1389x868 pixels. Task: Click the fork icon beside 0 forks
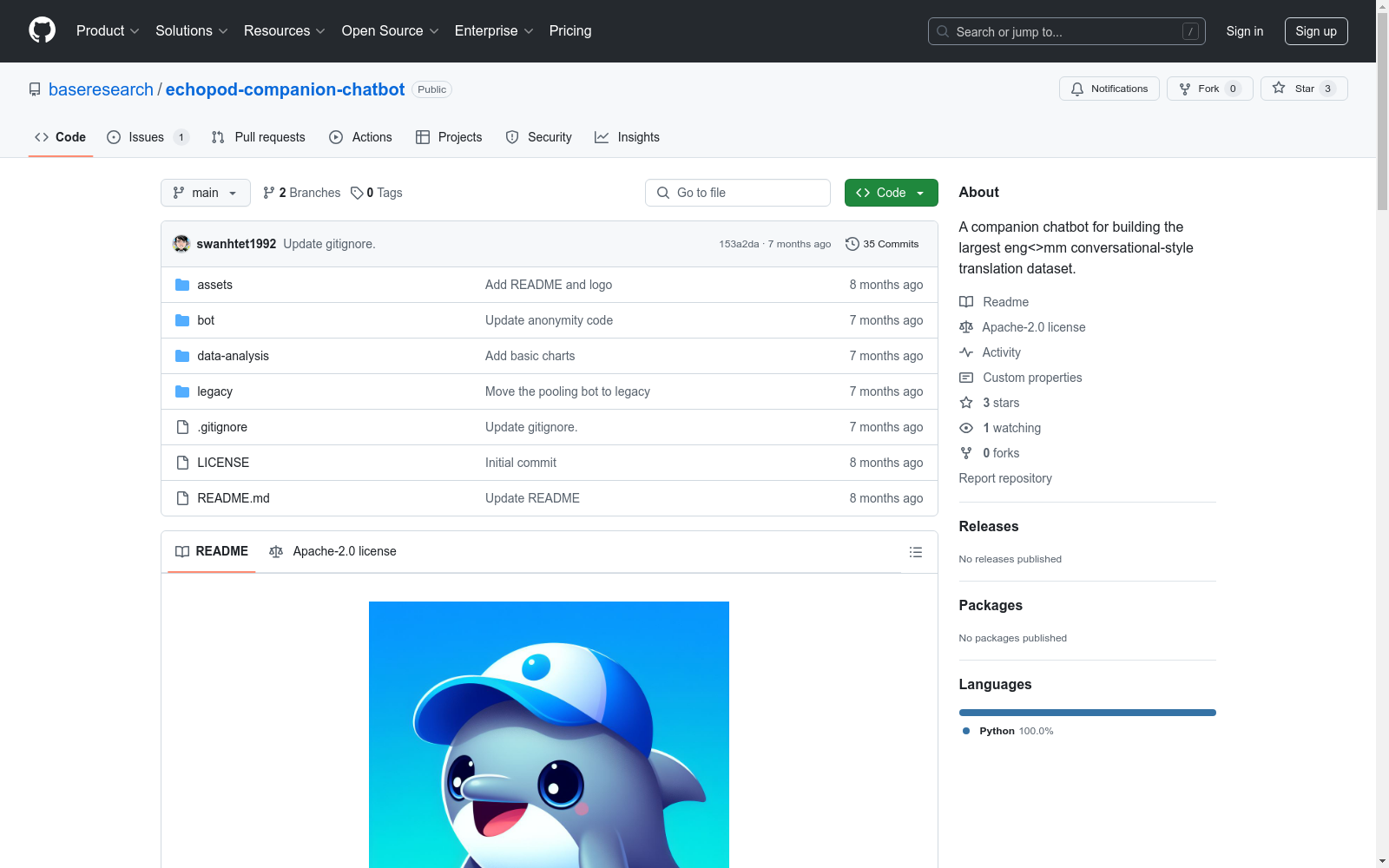click(966, 453)
